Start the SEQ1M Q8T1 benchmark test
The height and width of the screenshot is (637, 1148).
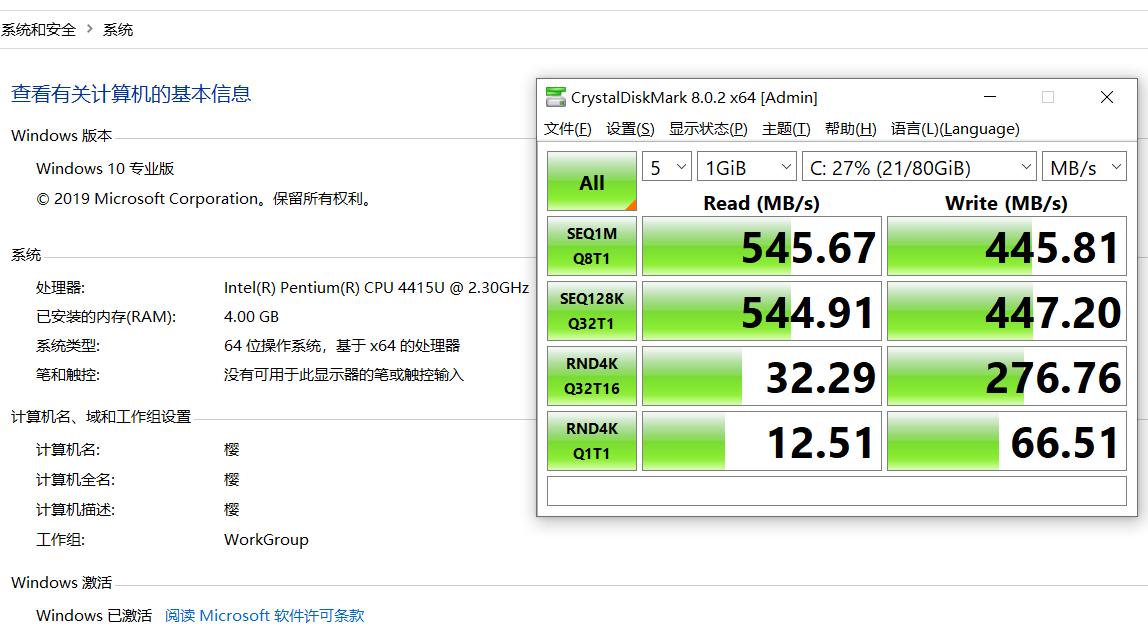point(591,246)
